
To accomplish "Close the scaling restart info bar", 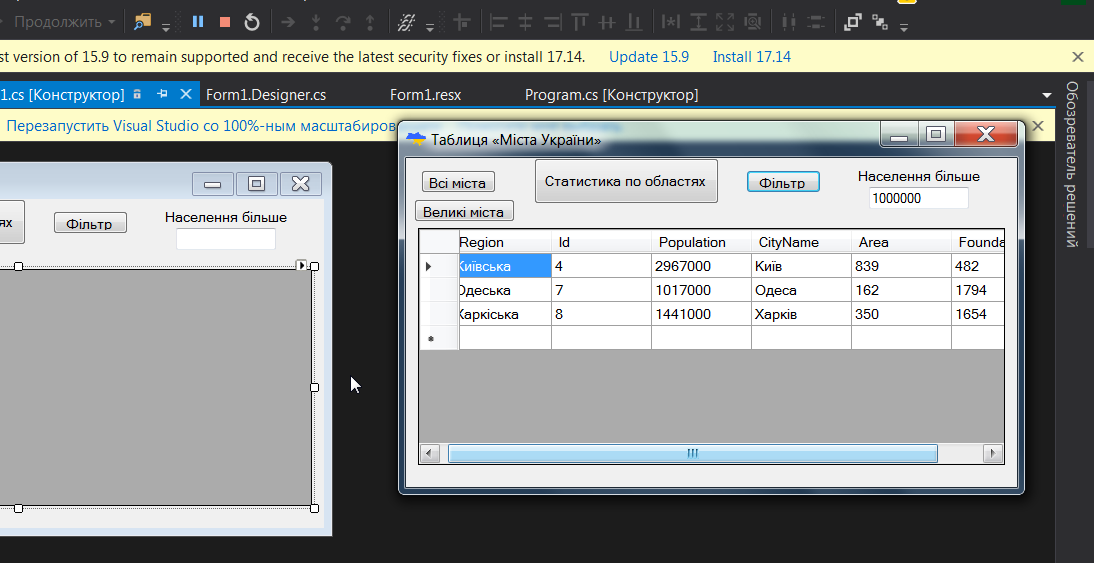I will pyautogui.click(x=1037, y=126).
